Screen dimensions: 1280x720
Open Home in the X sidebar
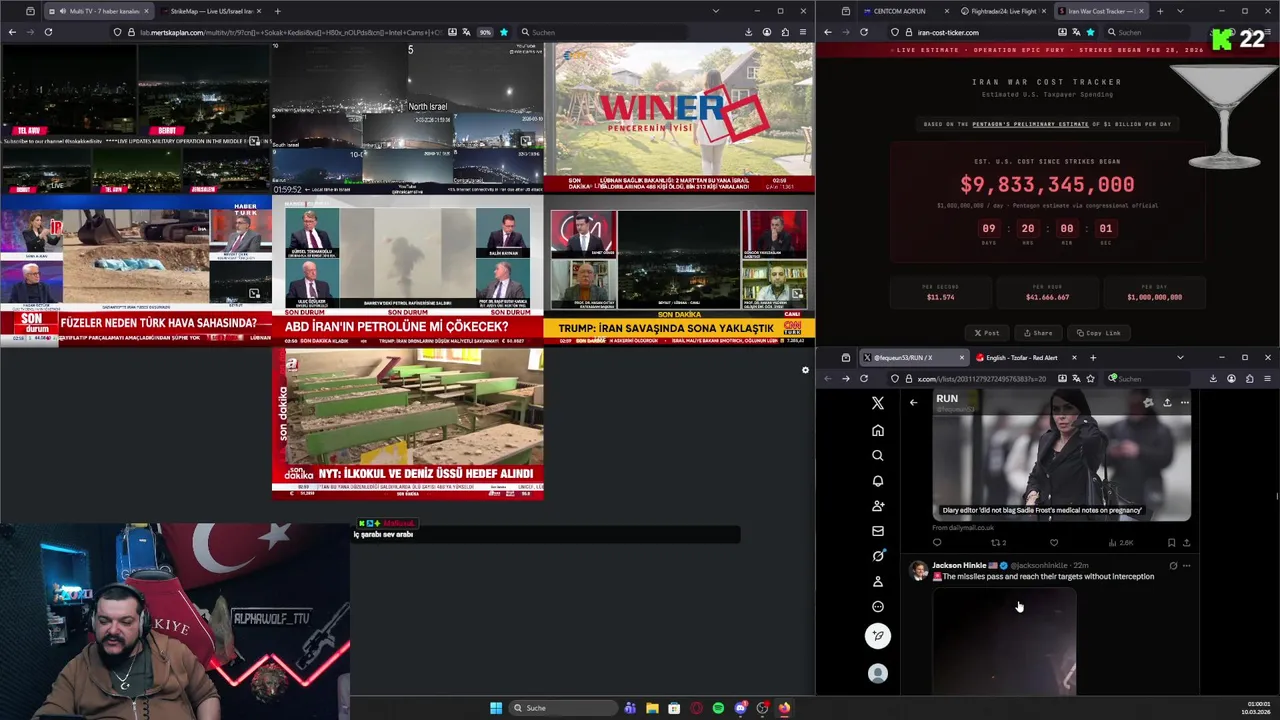click(x=878, y=430)
